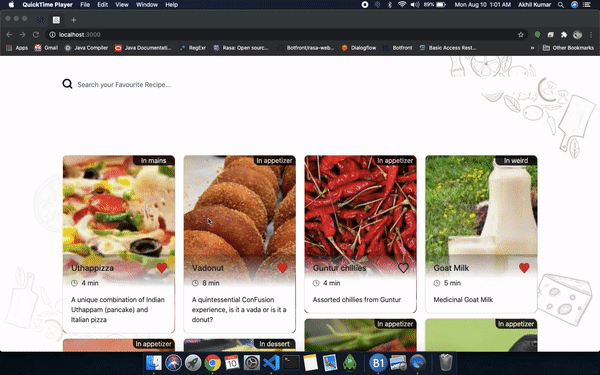Open the Window menu
The height and width of the screenshot is (375, 600).
(x=147, y=5)
